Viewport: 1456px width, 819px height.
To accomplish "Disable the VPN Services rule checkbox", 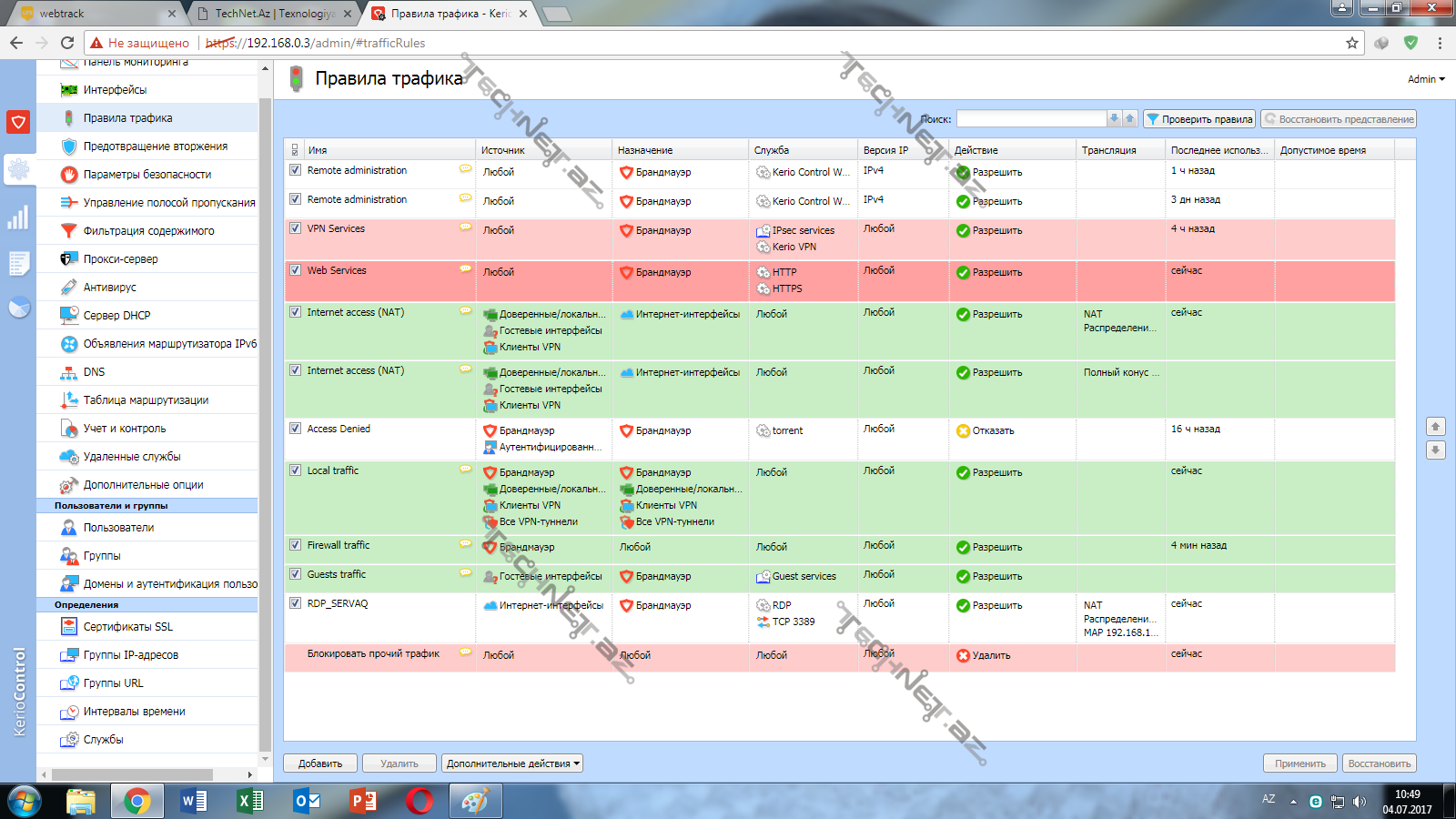I will click(295, 228).
